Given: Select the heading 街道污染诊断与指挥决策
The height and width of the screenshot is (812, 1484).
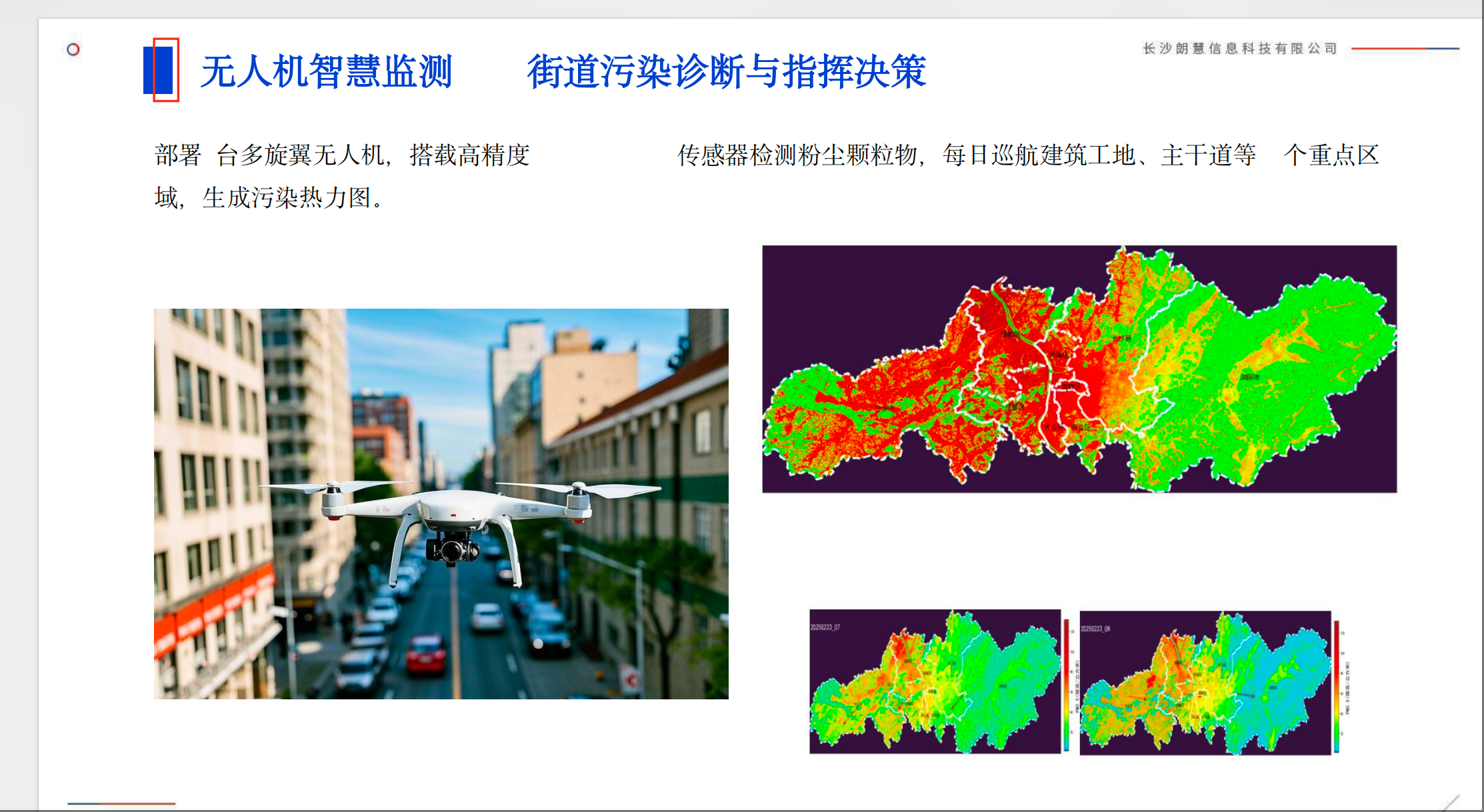Looking at the screenshot, I should (x=726, y=71).
